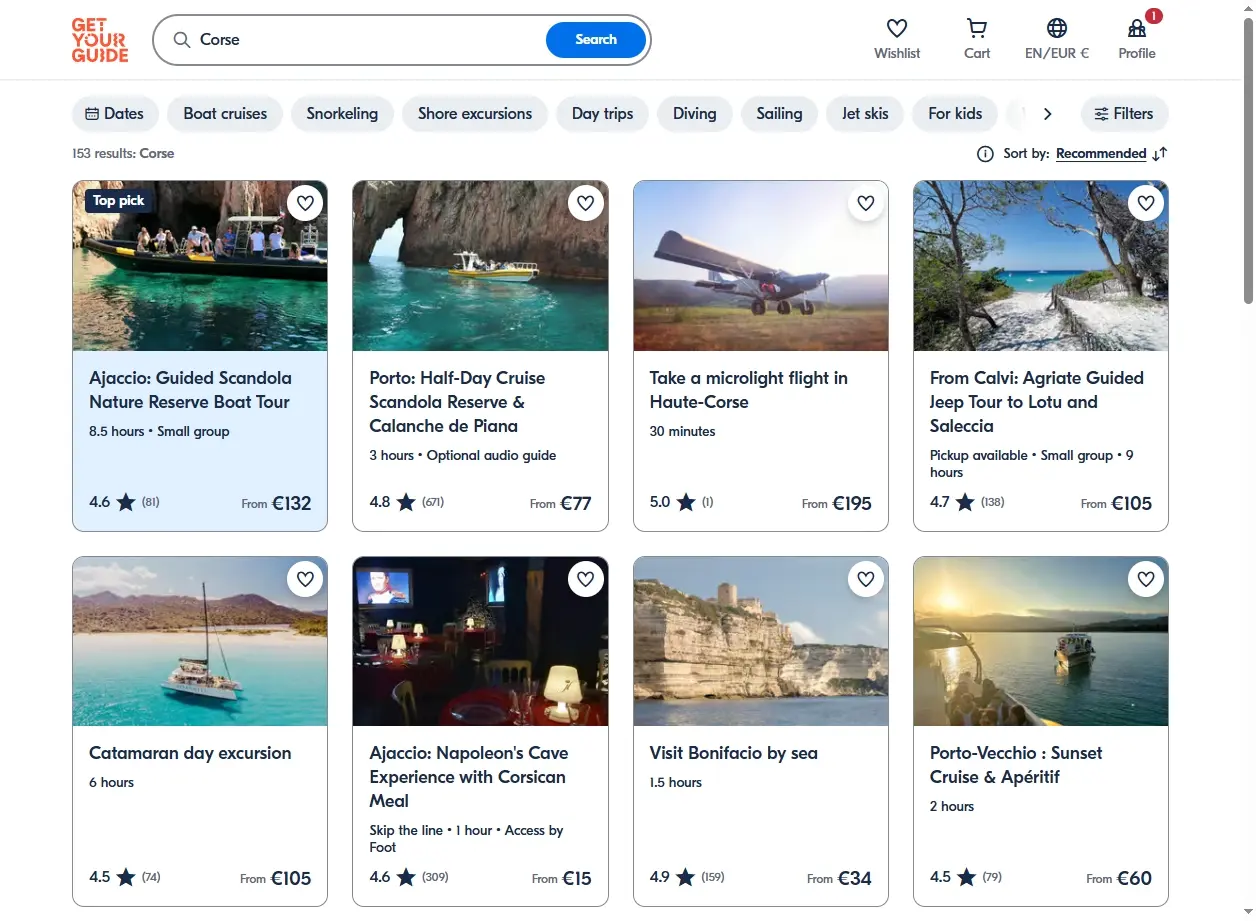
Task: Open Visit Bonifacio by sea title
Action: point(734,753)
